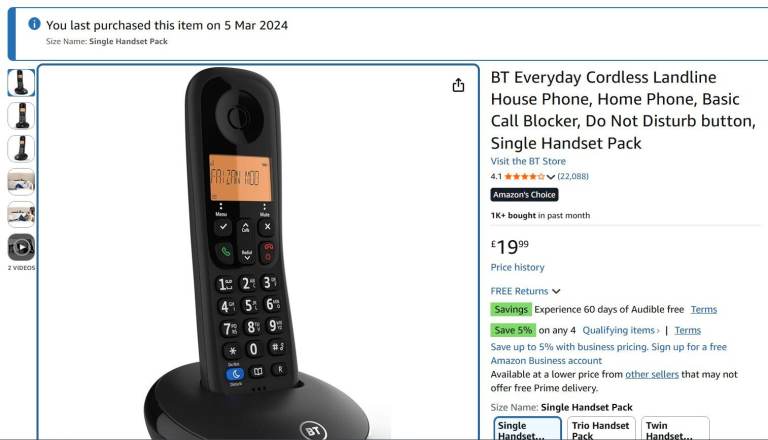Open the other sellers link
Viewport: 768px width, 440px height.
pyautogui.click(x=652, y=374)
